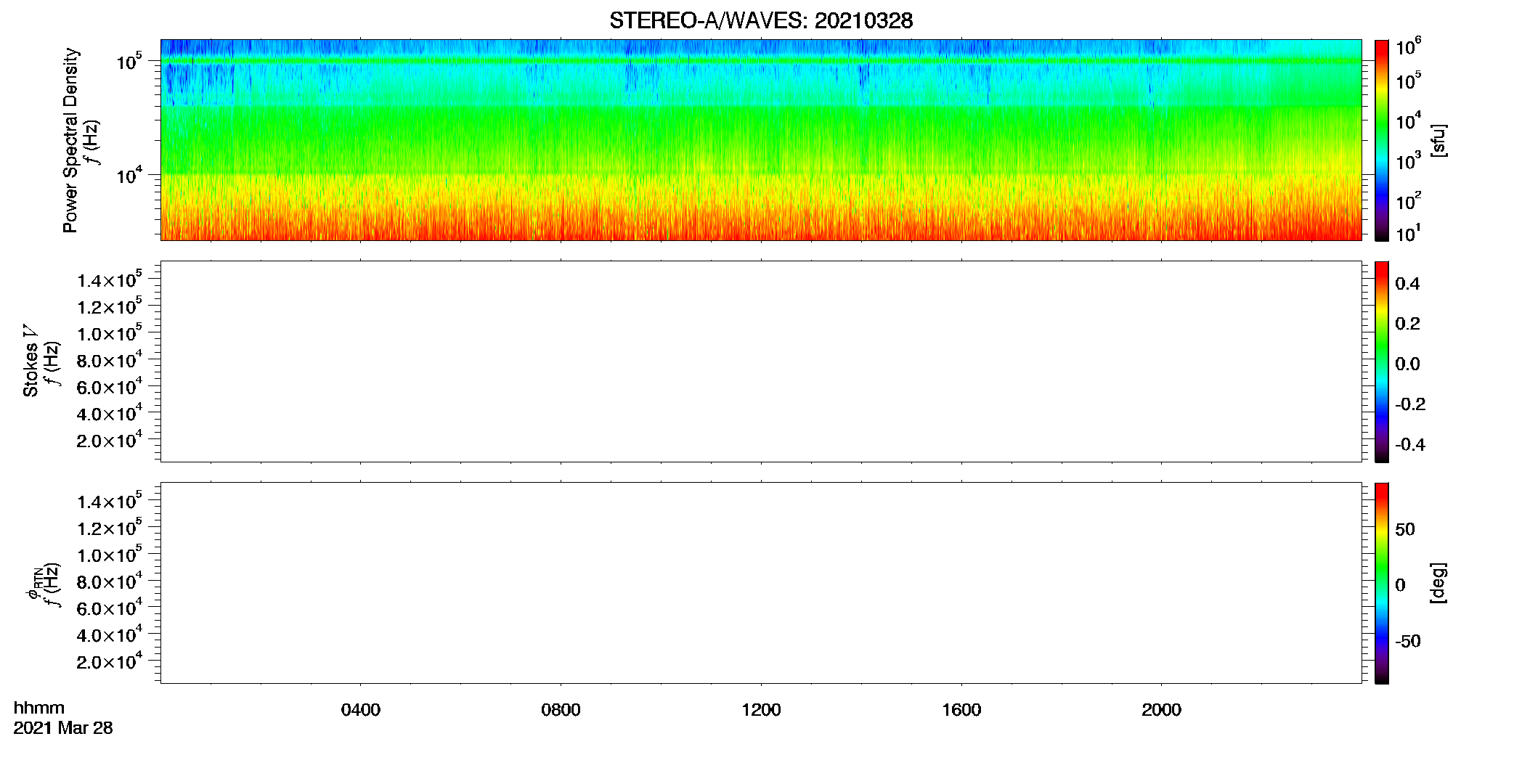Click the 1600 time axis label
Image resolution: width=1522 pixels, height=784 pixels.
click(x=961, y=710)
